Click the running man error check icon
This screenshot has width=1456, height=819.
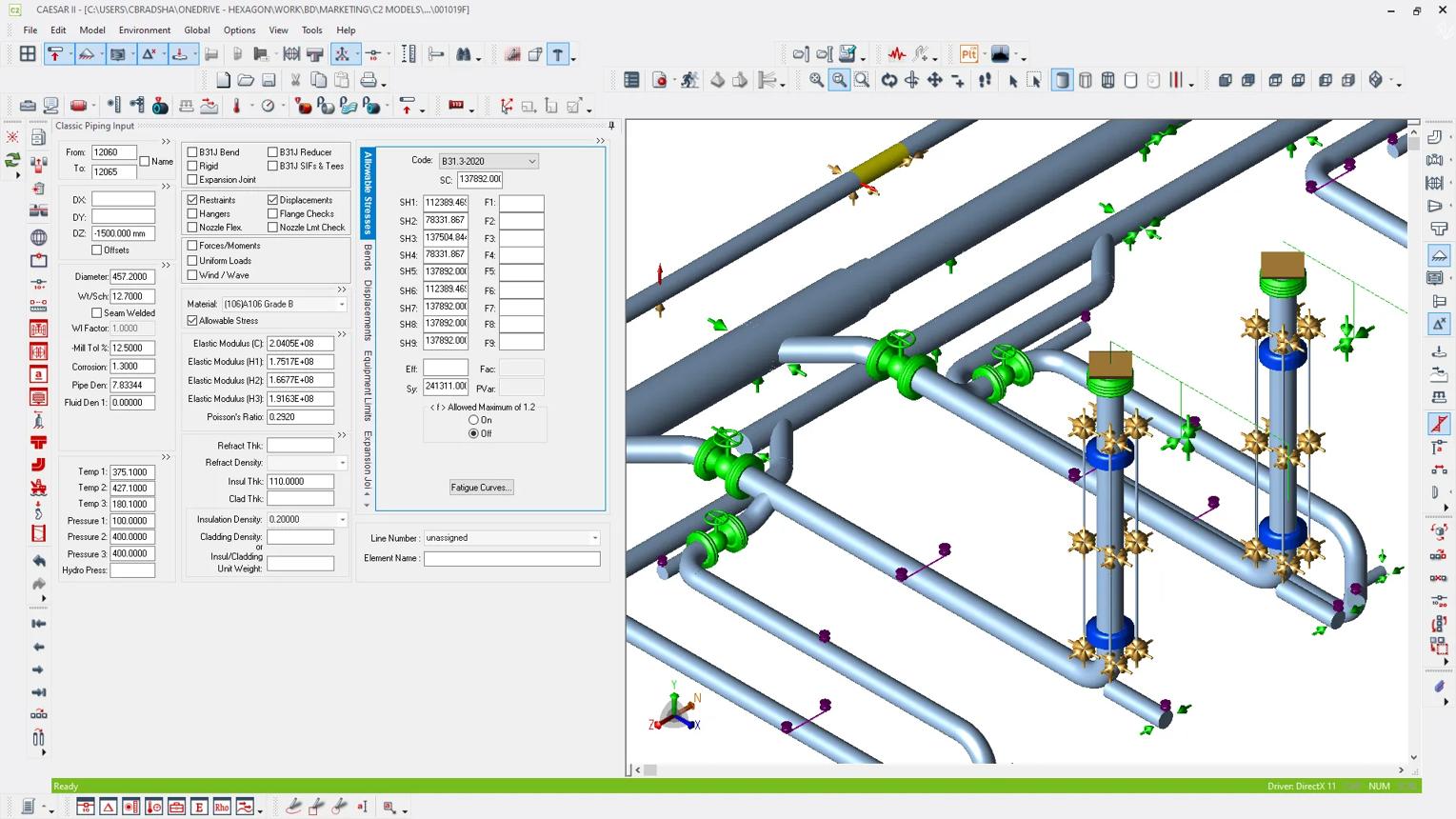(689, 81)
